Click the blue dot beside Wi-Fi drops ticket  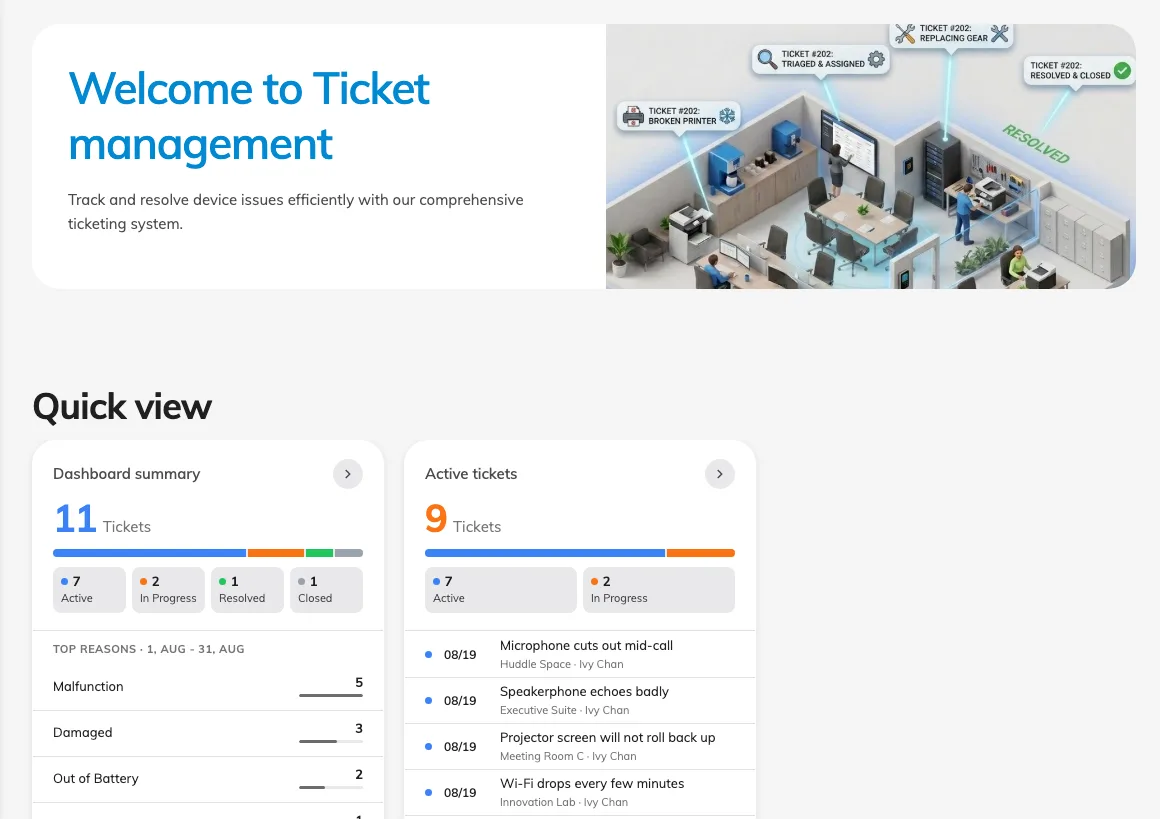[428, 792]
